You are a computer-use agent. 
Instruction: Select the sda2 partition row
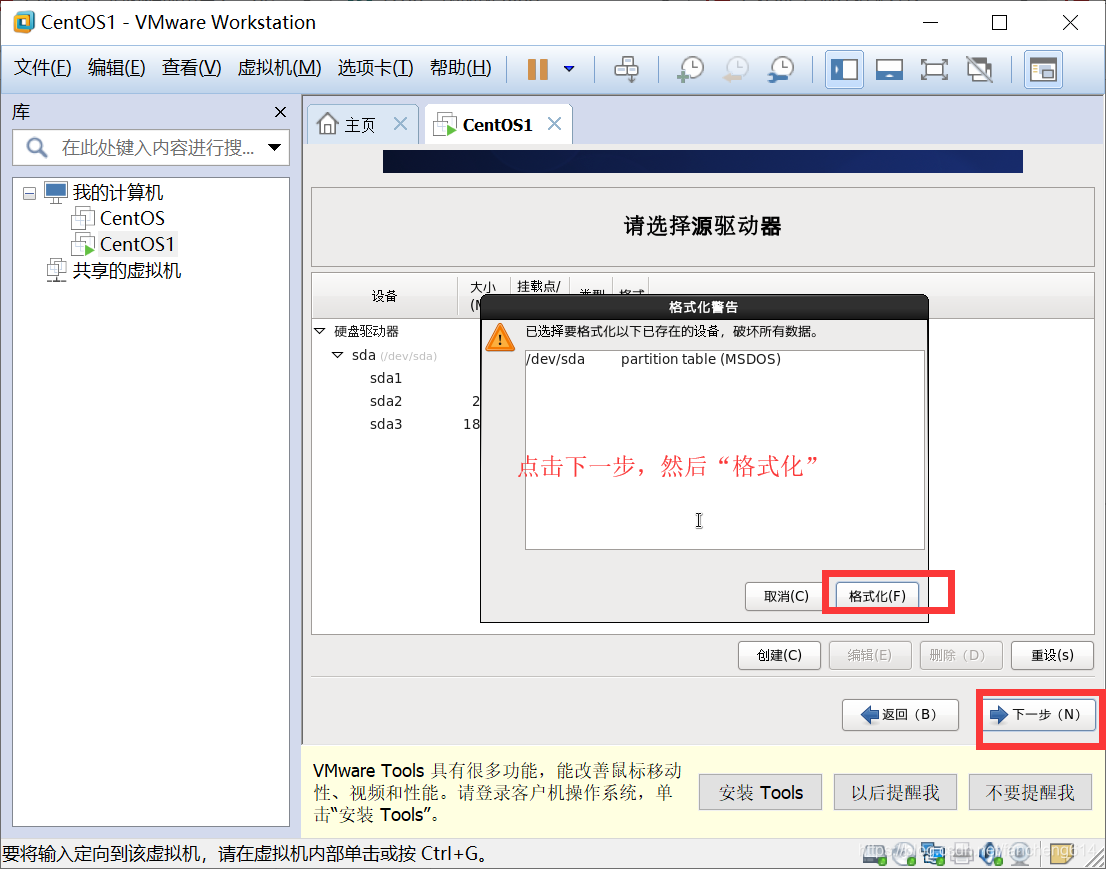point(386,401)
